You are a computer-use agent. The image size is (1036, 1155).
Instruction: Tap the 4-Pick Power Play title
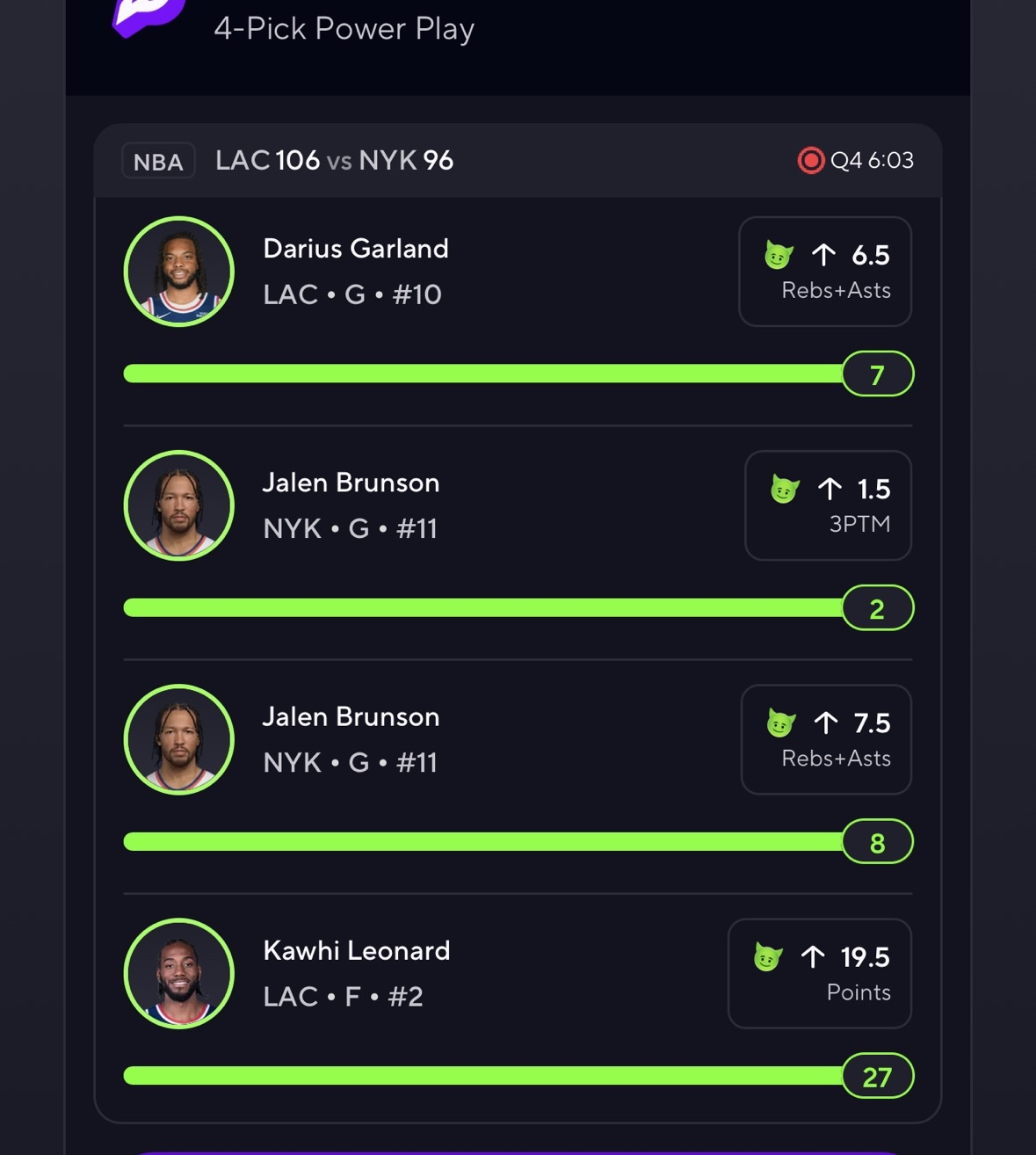coord(344,29)
